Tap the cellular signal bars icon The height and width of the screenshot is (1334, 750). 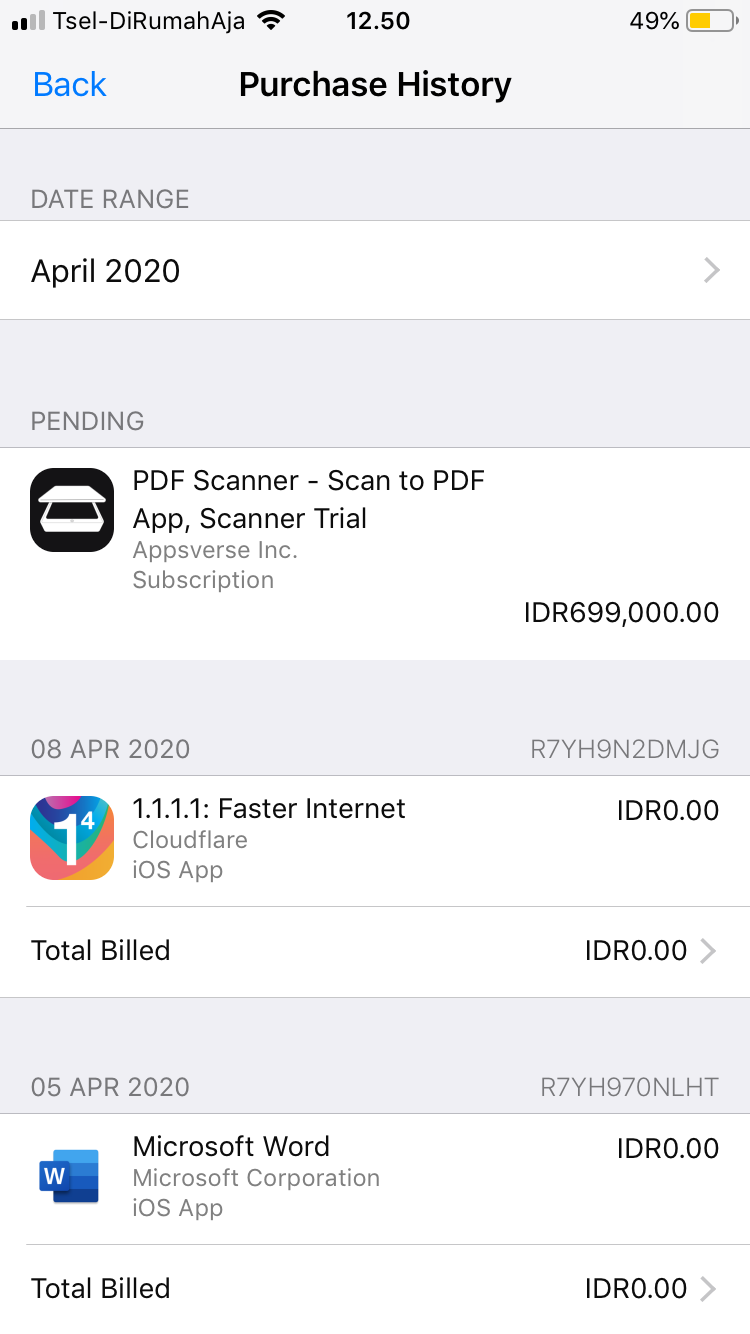point(28,21)
